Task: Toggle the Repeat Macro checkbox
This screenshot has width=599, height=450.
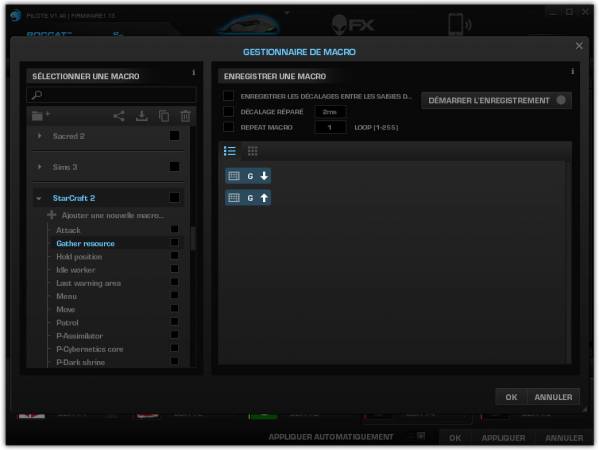Action: tap(228, 126)
